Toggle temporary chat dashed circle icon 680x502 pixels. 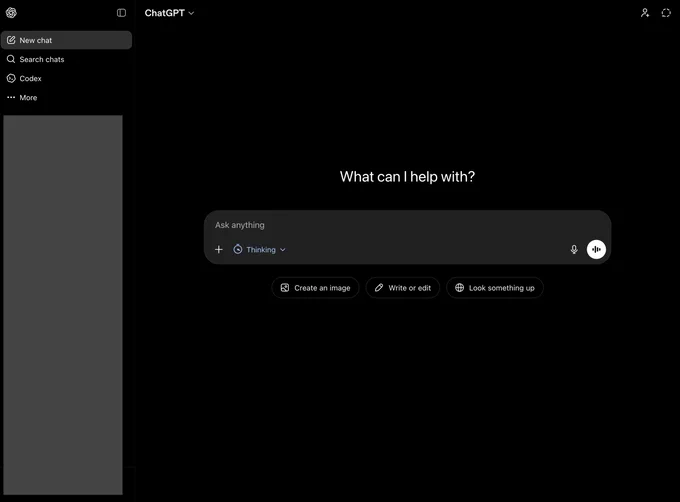click(x=666, y=13)
